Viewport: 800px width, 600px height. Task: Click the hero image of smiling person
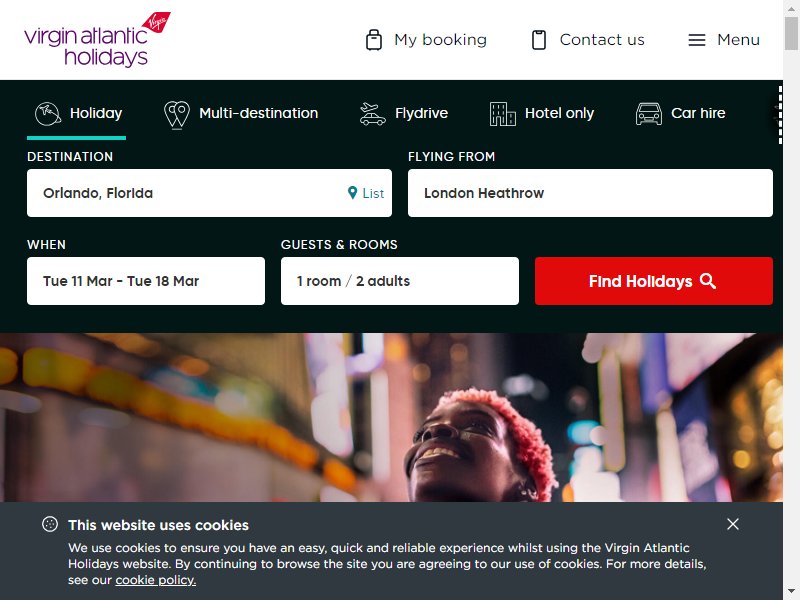tap(391, 417)
